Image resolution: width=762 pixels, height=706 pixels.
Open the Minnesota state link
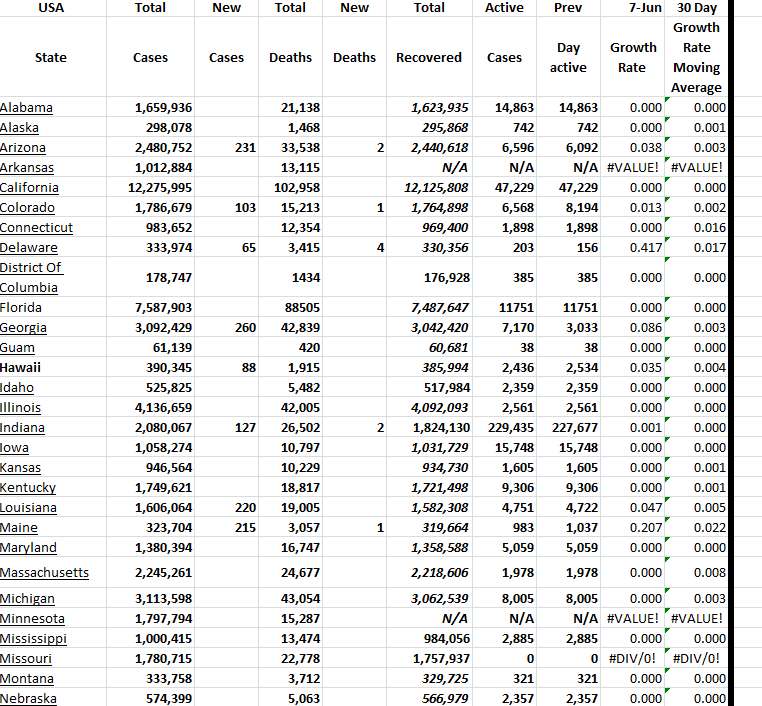coord(32,619)
